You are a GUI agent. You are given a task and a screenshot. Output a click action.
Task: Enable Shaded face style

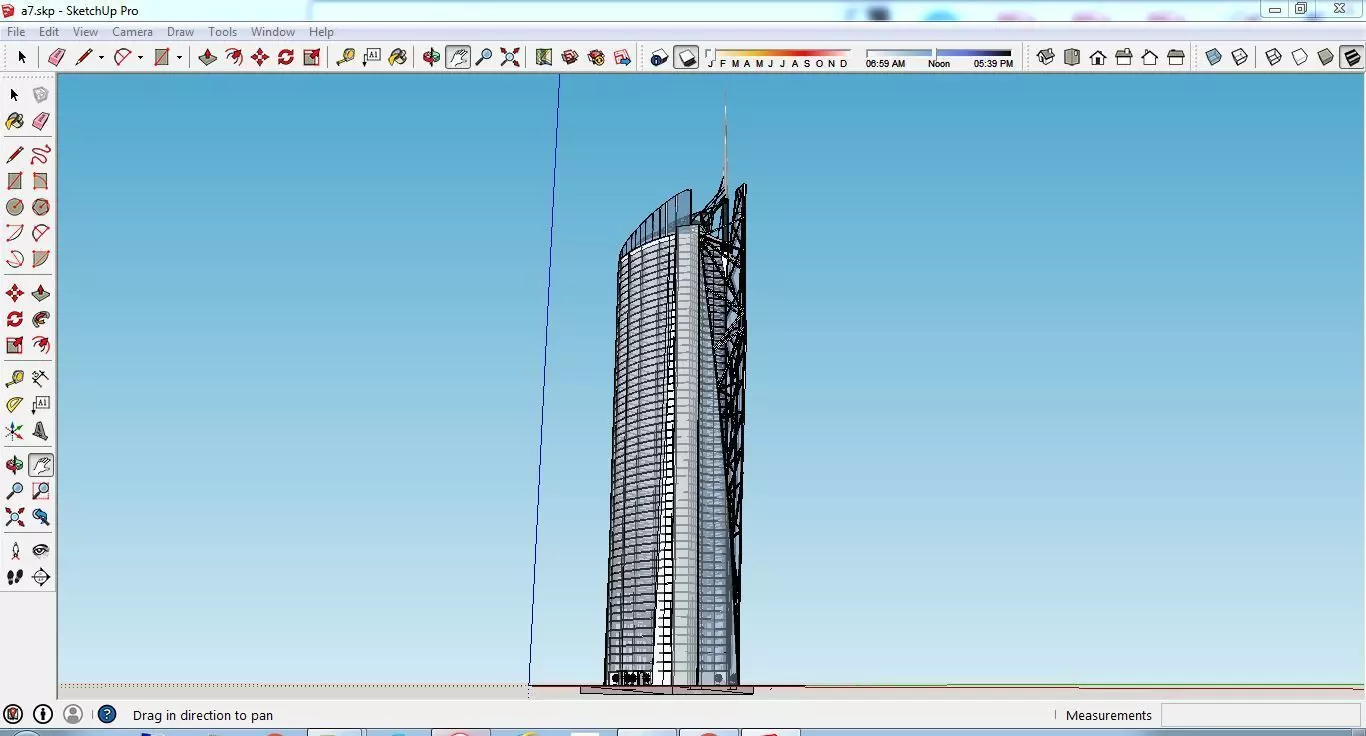(x=1325, y=57)
